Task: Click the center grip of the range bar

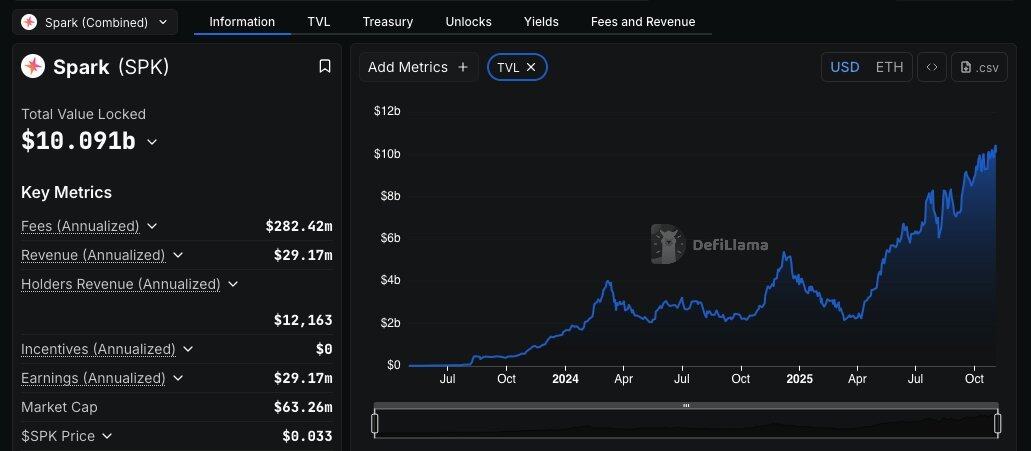Action: click(x=686, y=405)
